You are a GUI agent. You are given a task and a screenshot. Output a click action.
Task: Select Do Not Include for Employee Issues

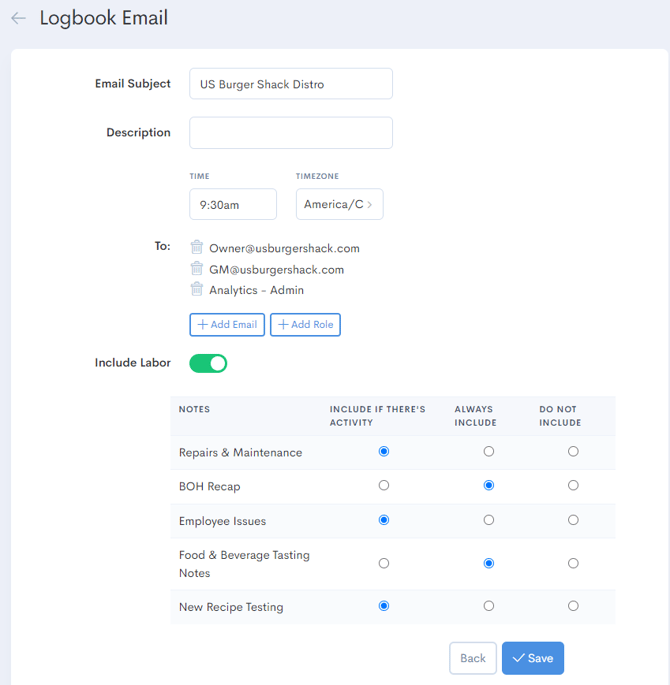pyautogui.click(x=573, y=520)
